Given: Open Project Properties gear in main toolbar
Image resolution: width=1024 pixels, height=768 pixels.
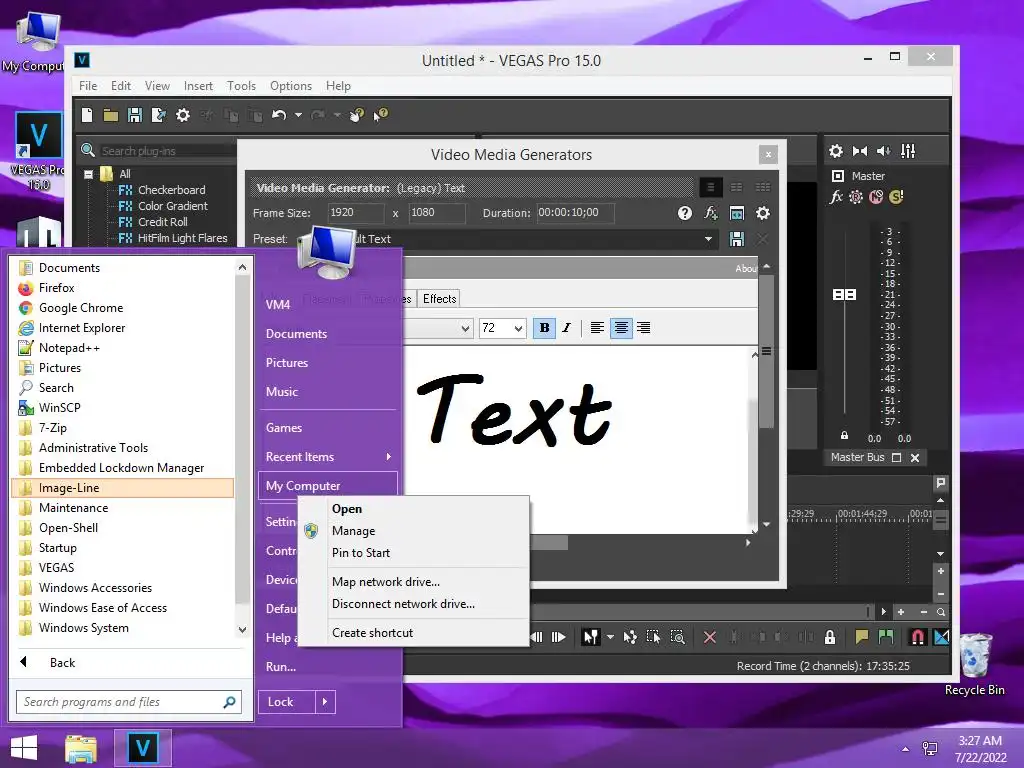Looking at the screenshot, I should (183, 115).
